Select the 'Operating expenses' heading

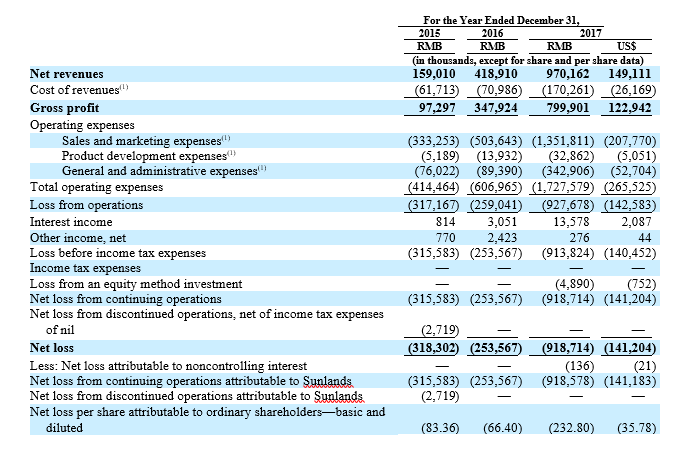[82, 125]
